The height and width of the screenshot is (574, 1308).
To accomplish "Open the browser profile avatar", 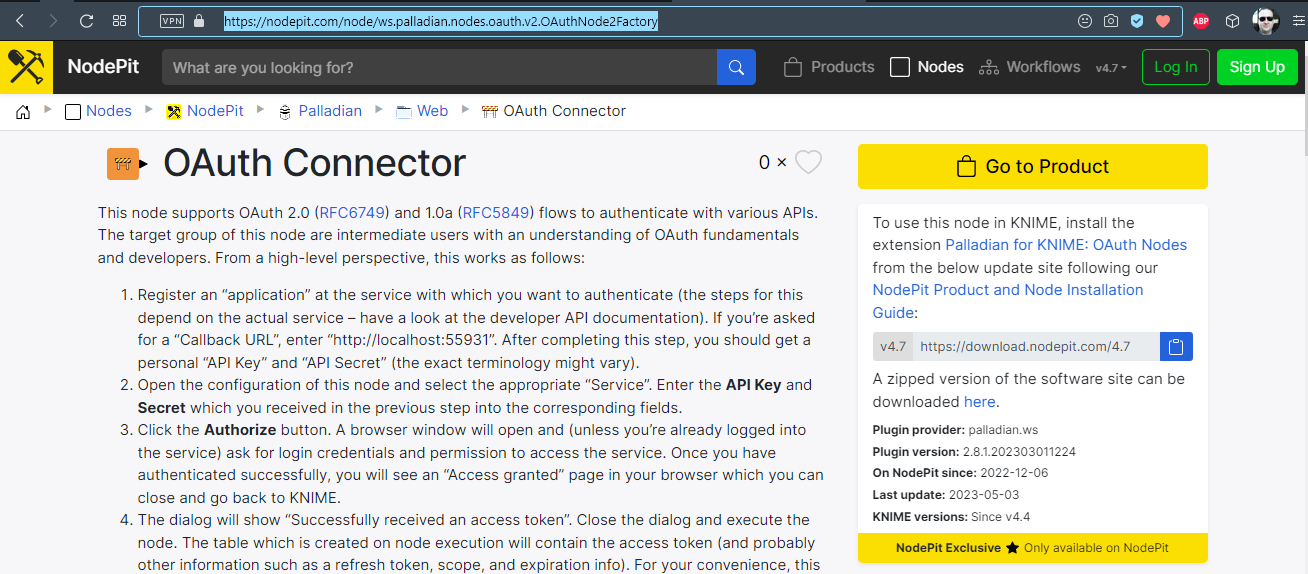I will pyautogui.click(x=1265, y=21).
